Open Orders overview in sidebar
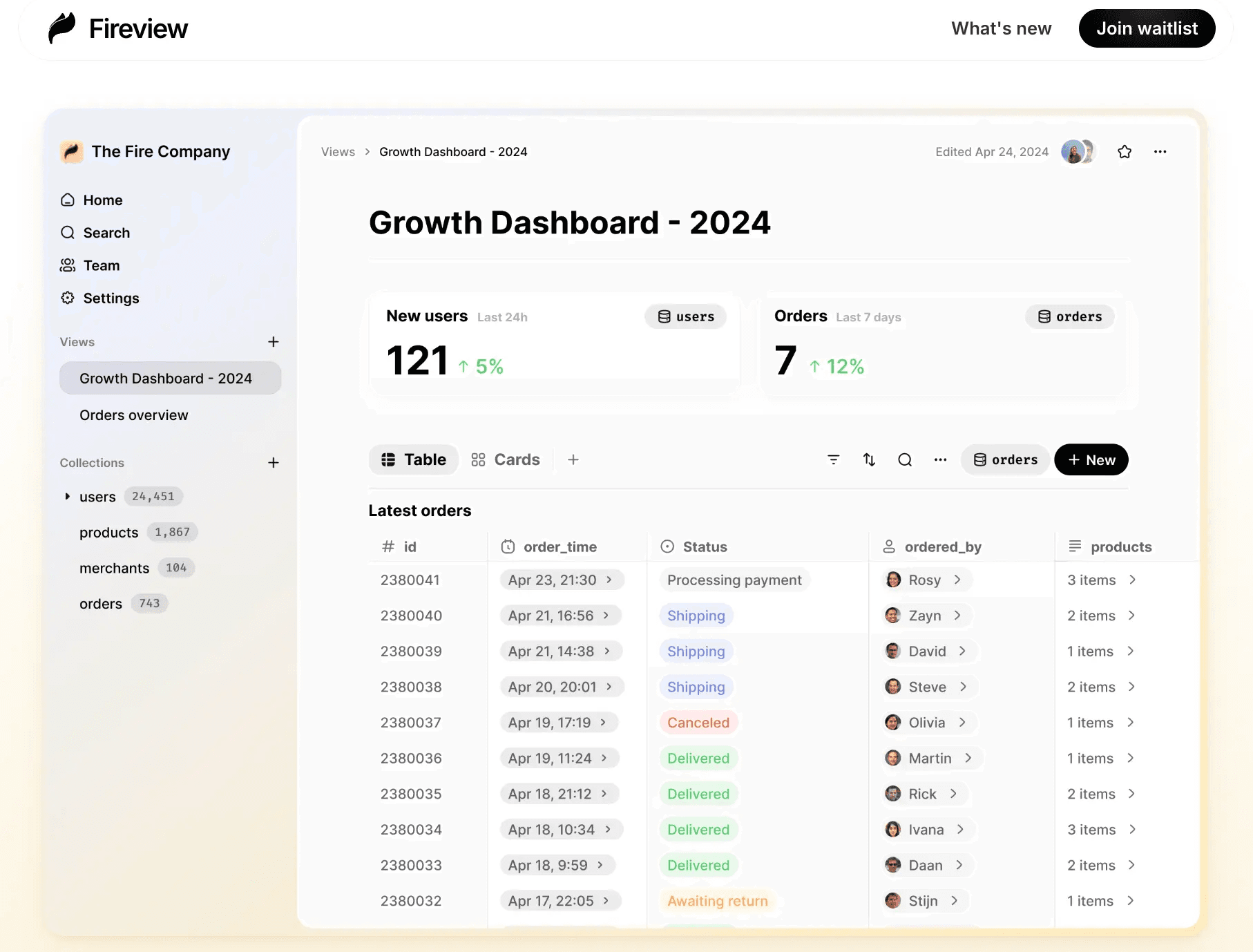Screen dimensions: 1253x952 click(x=133, y=415)
